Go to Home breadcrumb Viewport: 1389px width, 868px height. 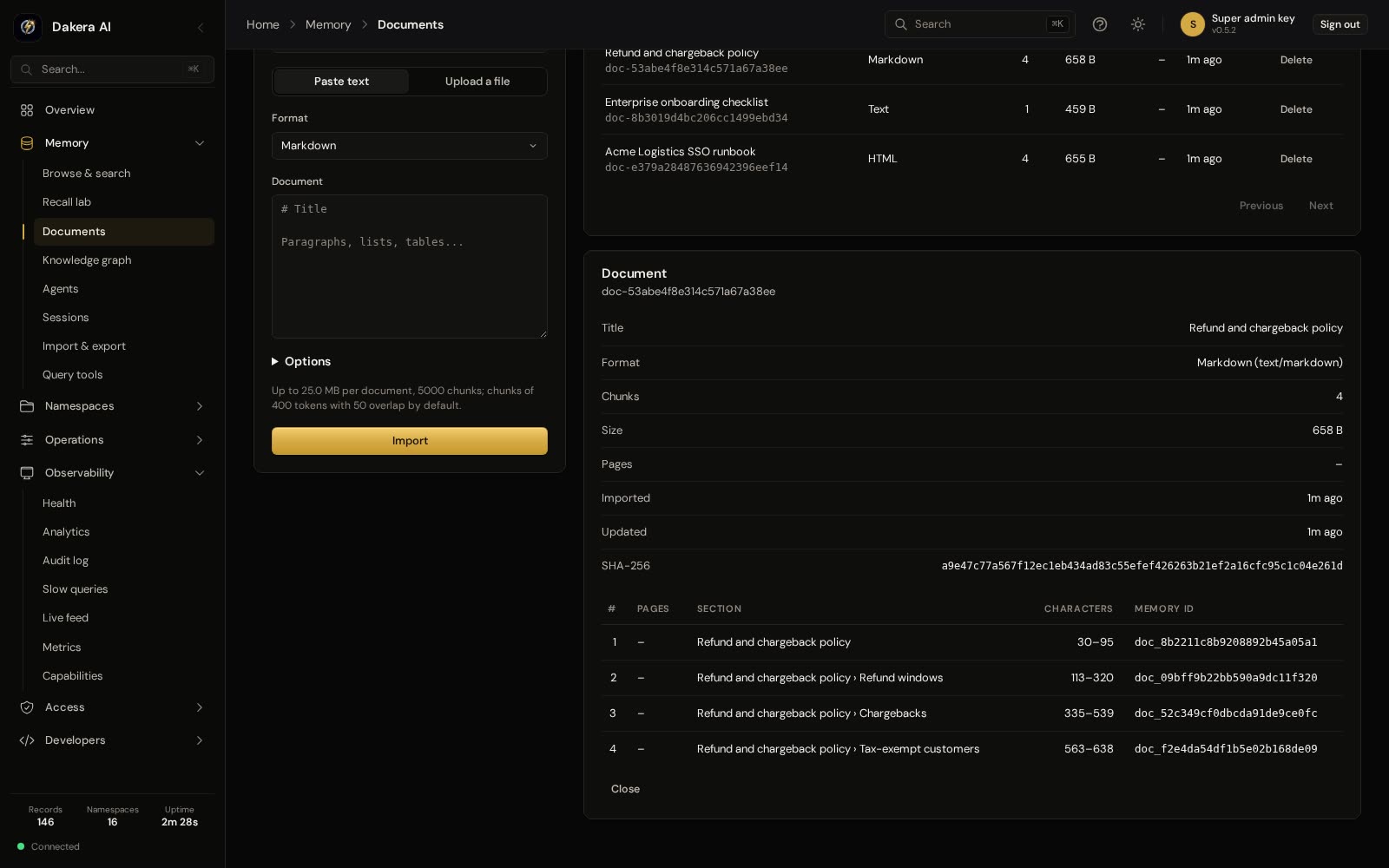pyautogui.click(x=263, y=24)
